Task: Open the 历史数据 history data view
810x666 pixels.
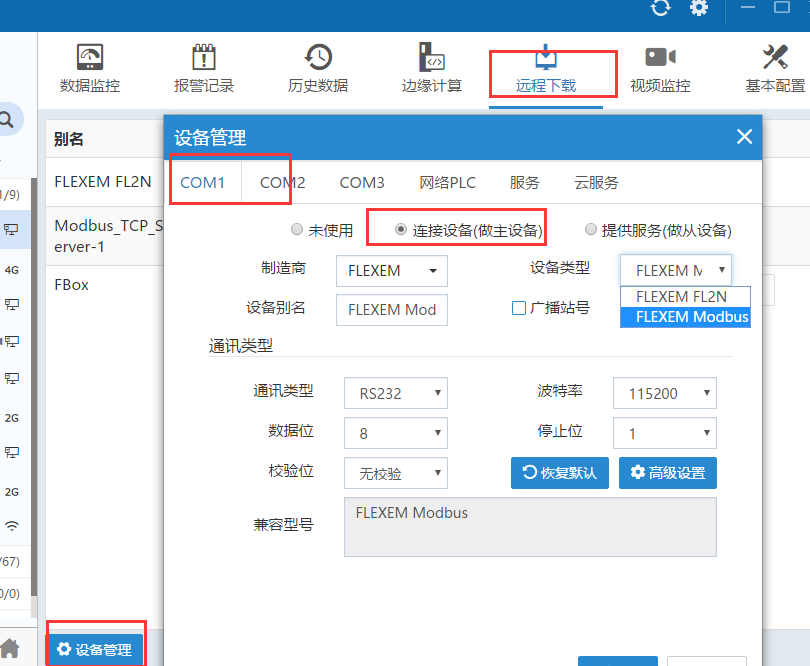Action: point(318,69)
